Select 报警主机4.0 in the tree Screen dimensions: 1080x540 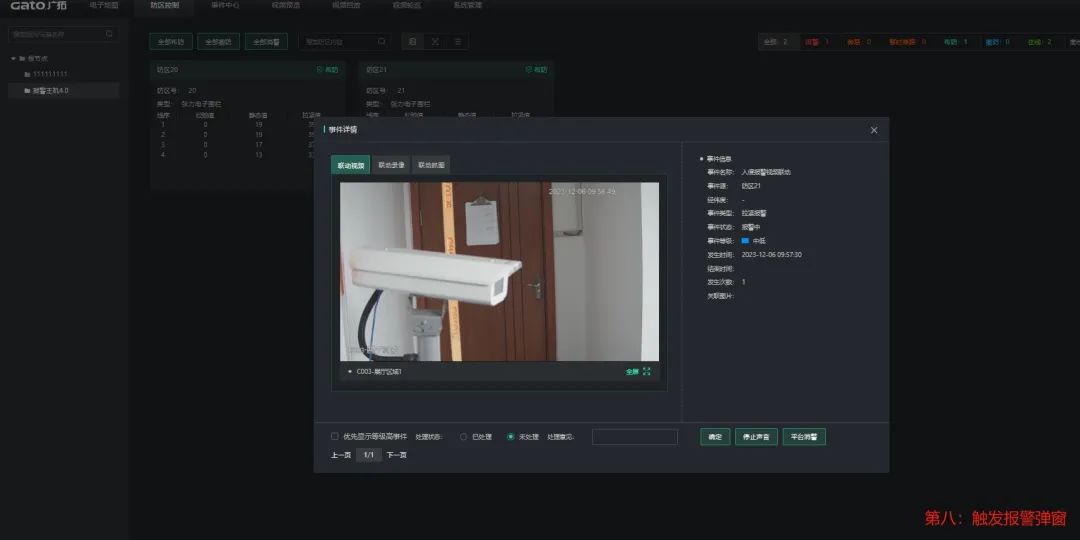[50, 90]
